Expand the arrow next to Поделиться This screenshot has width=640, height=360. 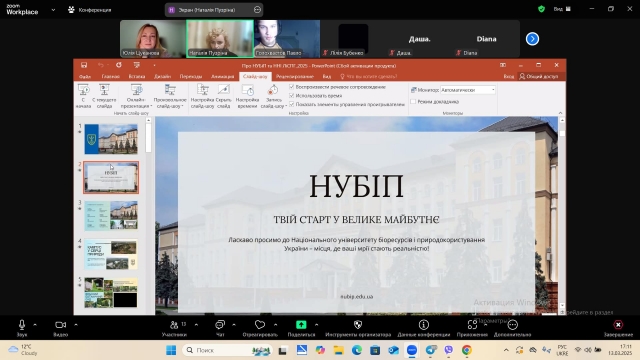(316, 325)
